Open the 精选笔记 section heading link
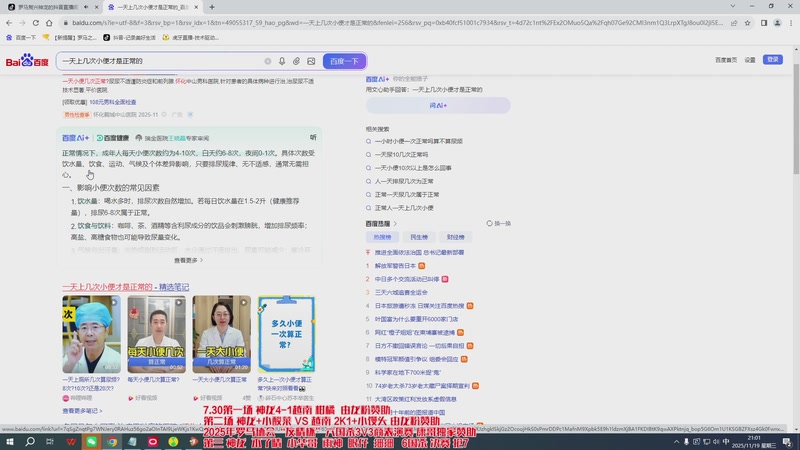This screenshot has height=450, width=800. point(126,287)
